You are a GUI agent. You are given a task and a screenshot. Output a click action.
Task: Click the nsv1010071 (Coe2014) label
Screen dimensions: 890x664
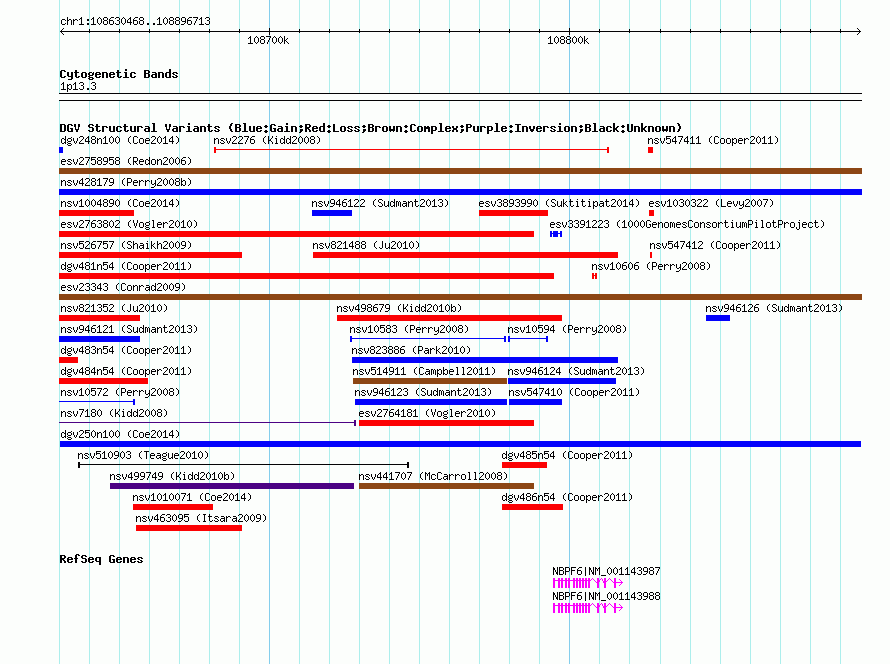click(x=192, y=497)
